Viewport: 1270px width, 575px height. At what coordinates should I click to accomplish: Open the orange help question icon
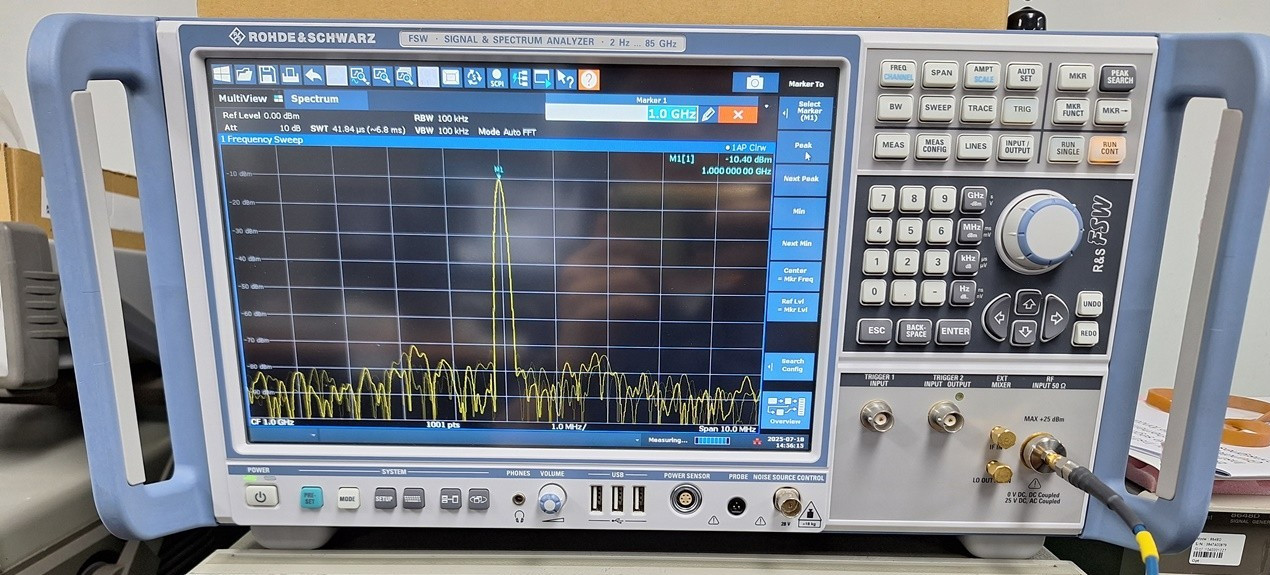coord(589,79)
